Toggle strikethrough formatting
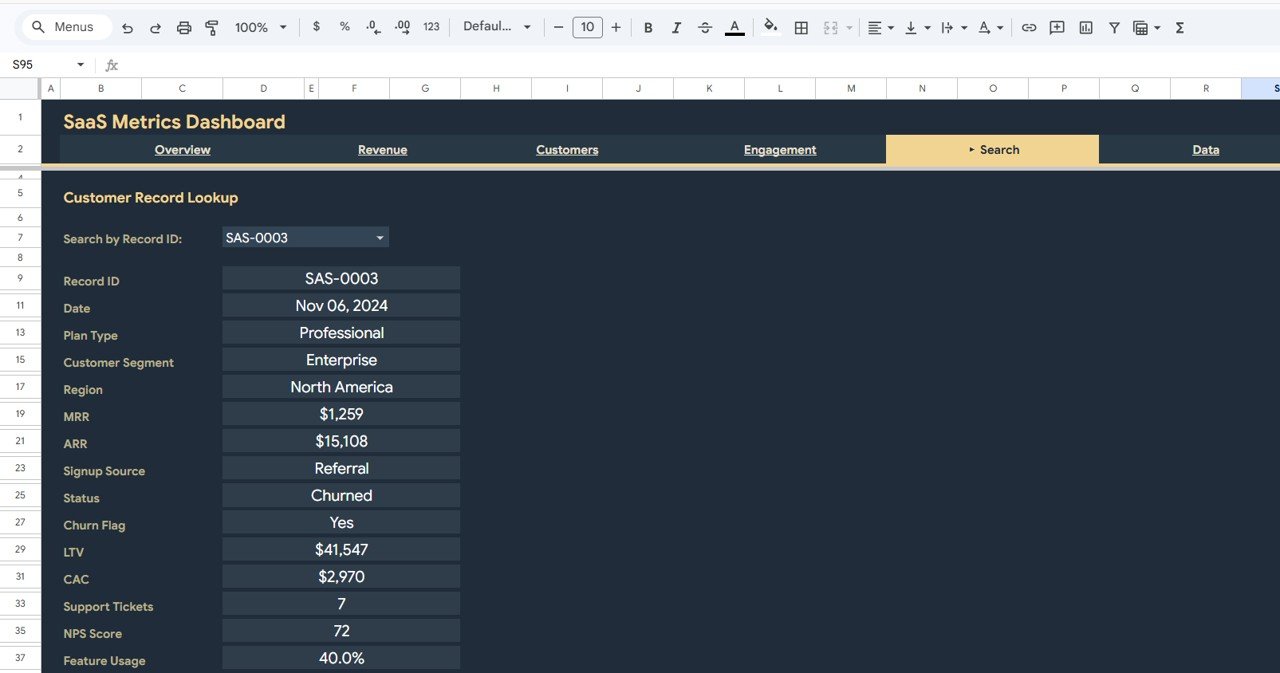Viewport: 1280px width, 673px height. [705, 27]
